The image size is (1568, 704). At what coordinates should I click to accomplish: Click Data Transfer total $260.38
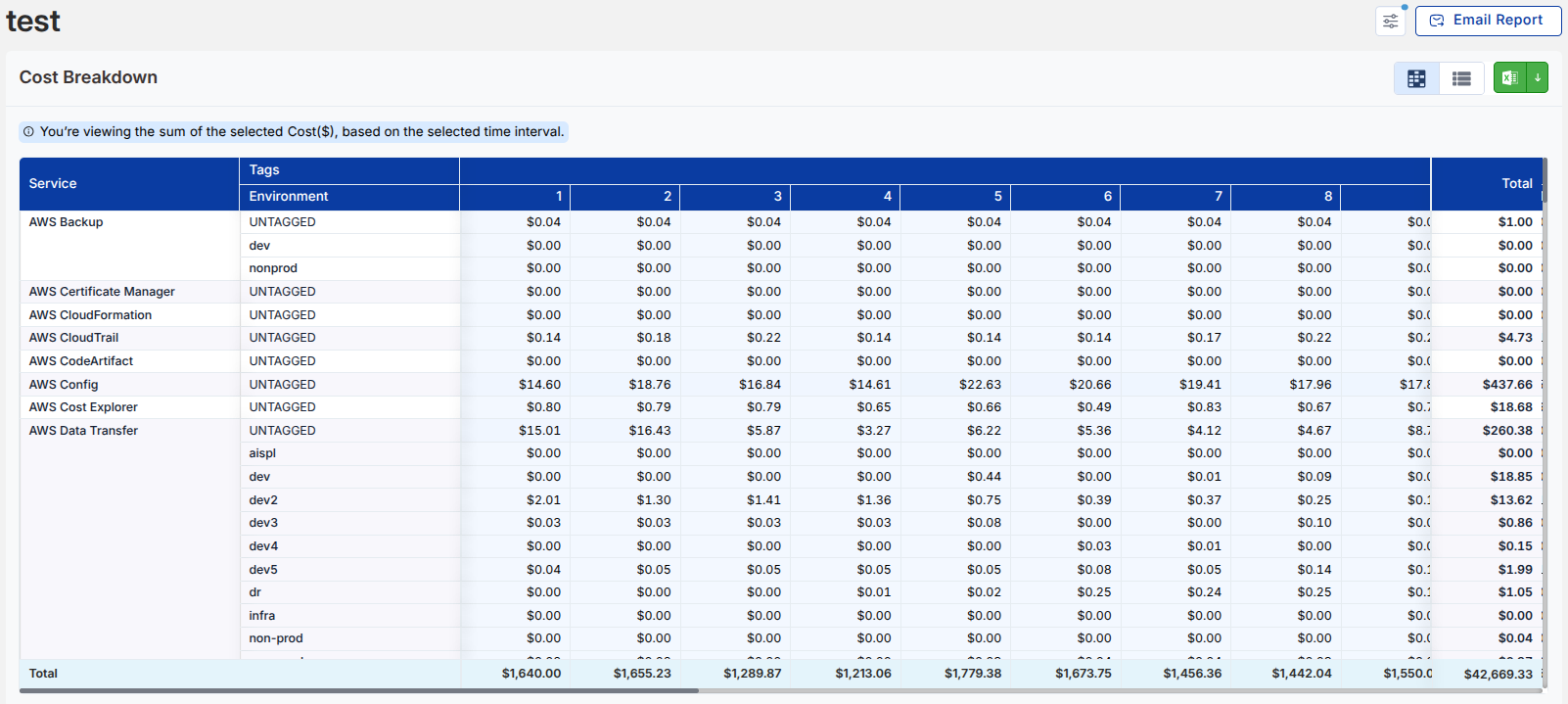point(1507,431)
